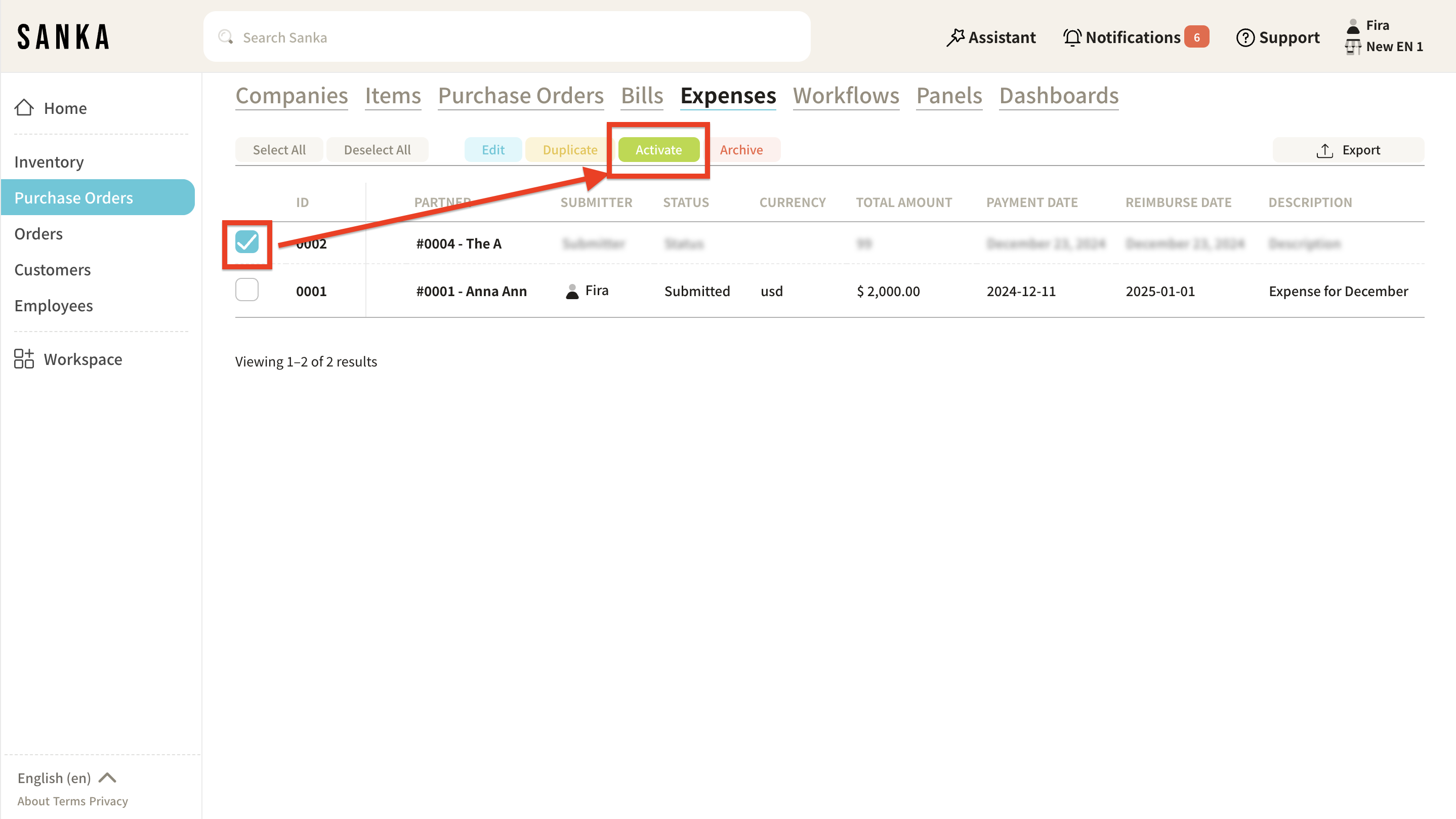
Task: Click the Support question mark icon
Action: pos(1245,38)
